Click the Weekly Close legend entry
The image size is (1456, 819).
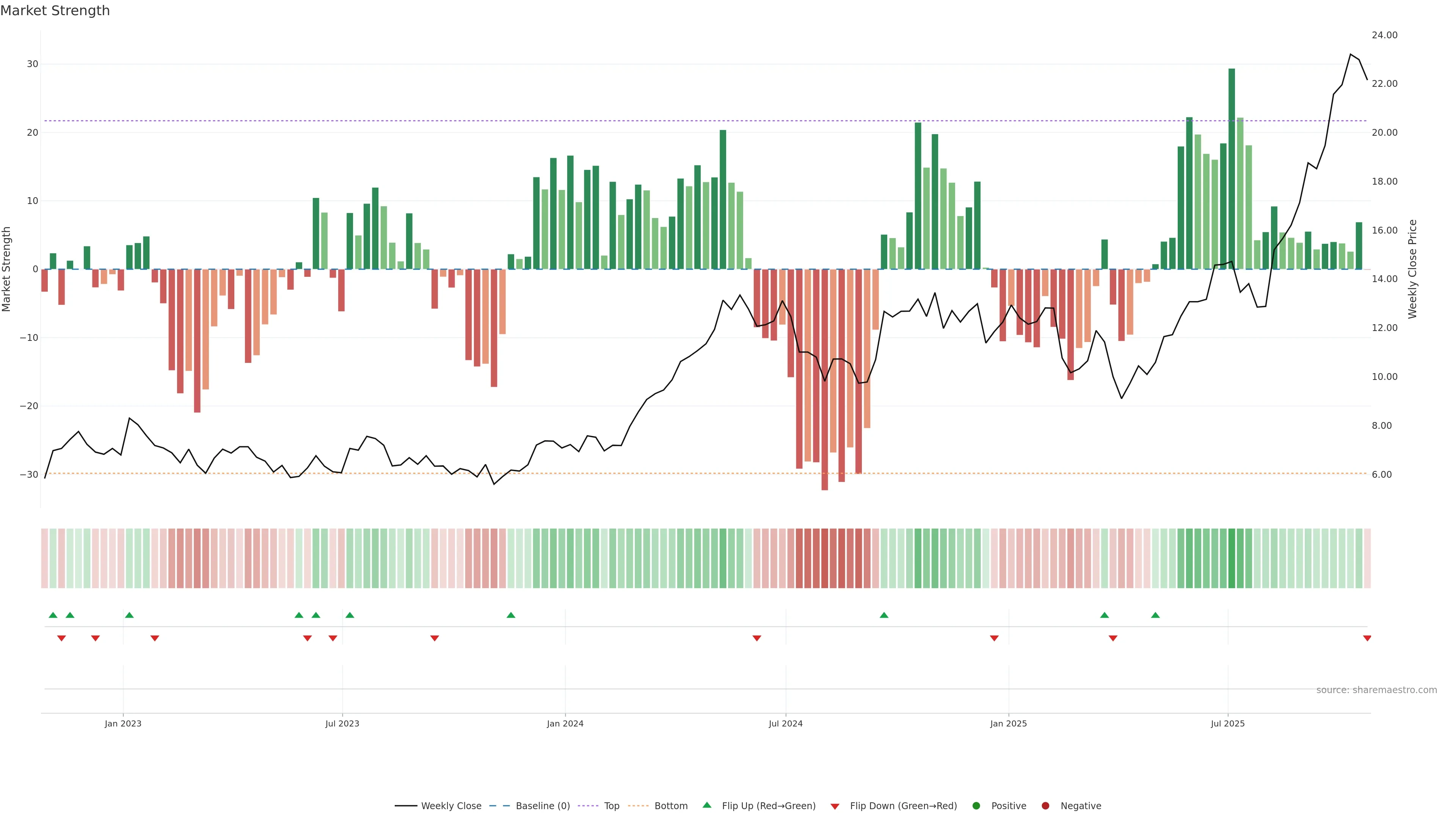450,806
